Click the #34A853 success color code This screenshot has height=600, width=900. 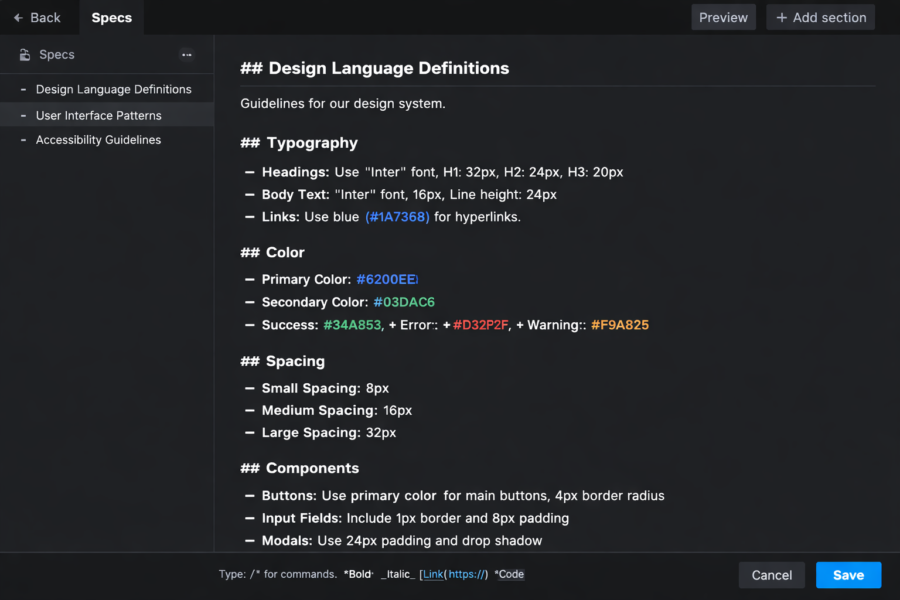pos(352,325)
